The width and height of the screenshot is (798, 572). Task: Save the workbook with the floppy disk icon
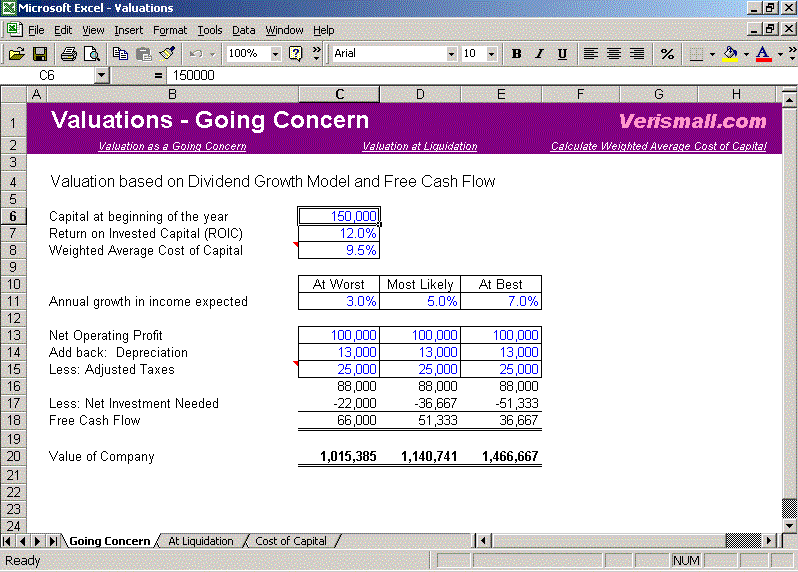pos(41,53)
